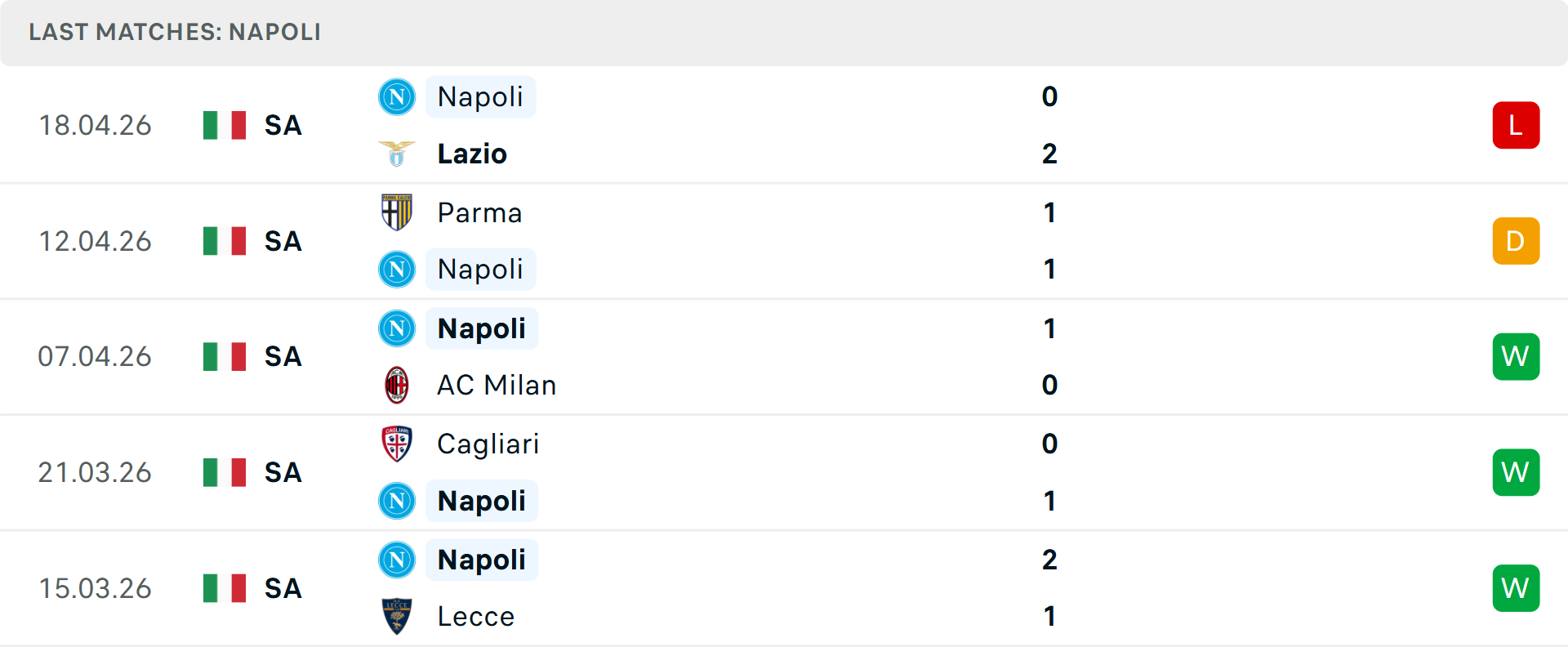
Task: Click the Napoli club crest next to Lazio match
Action: click(397, 96)
